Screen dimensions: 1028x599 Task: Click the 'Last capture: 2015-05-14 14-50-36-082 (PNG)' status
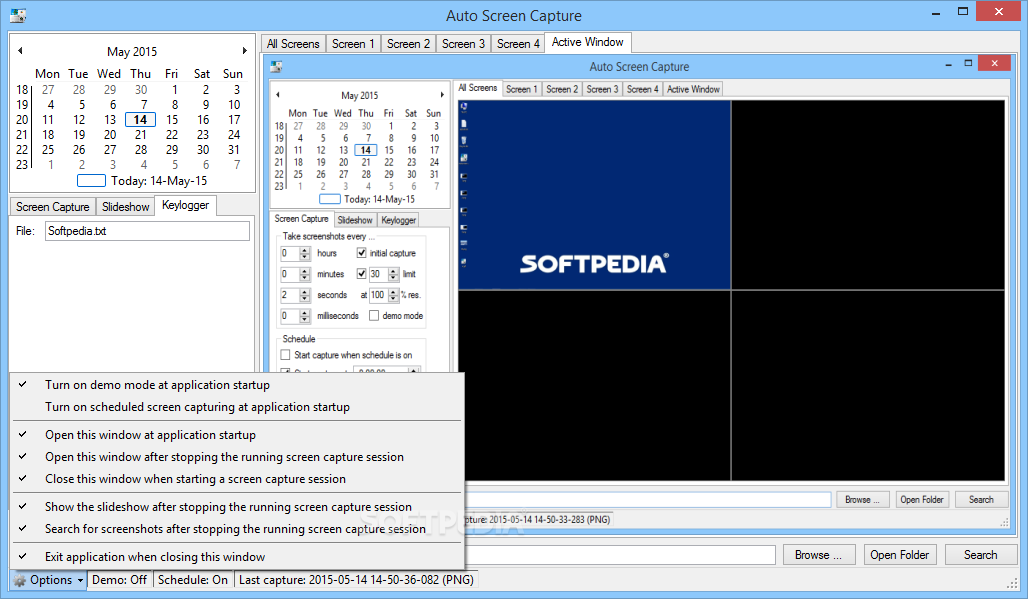click(356, 580)
